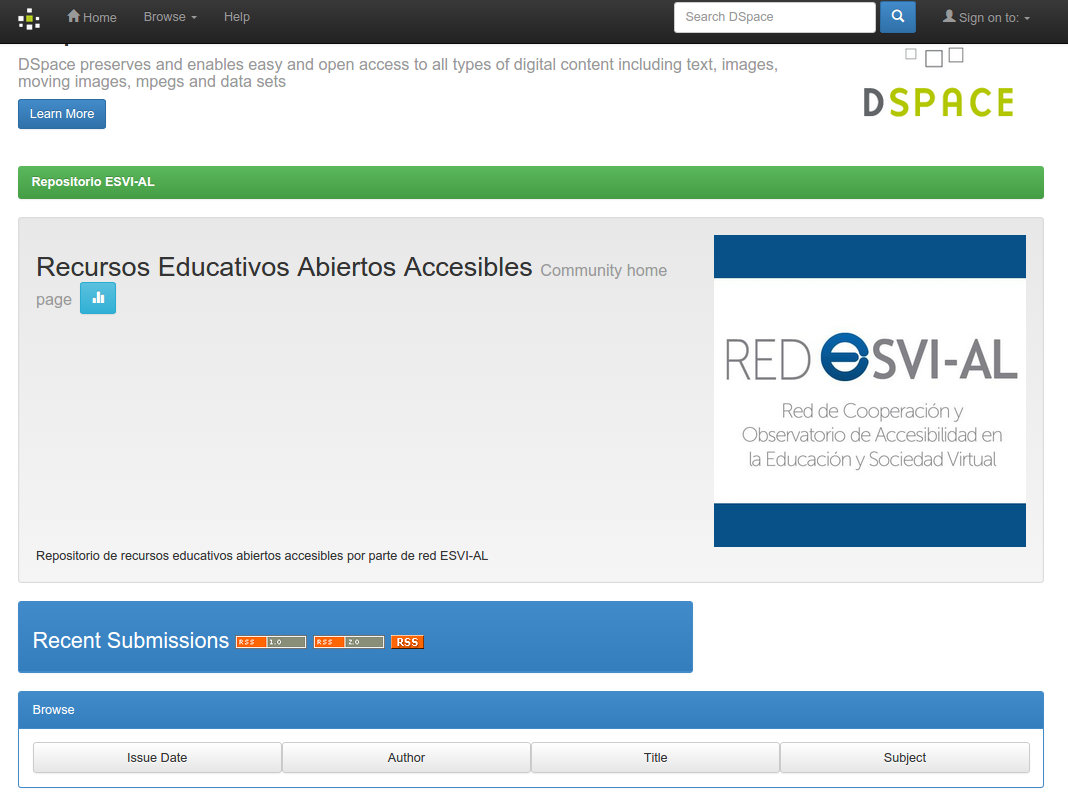The width and height of the screenshot is (1068, 797).
Task: Browse by Author
Action: pyautogui.click(x=407, y=757)
